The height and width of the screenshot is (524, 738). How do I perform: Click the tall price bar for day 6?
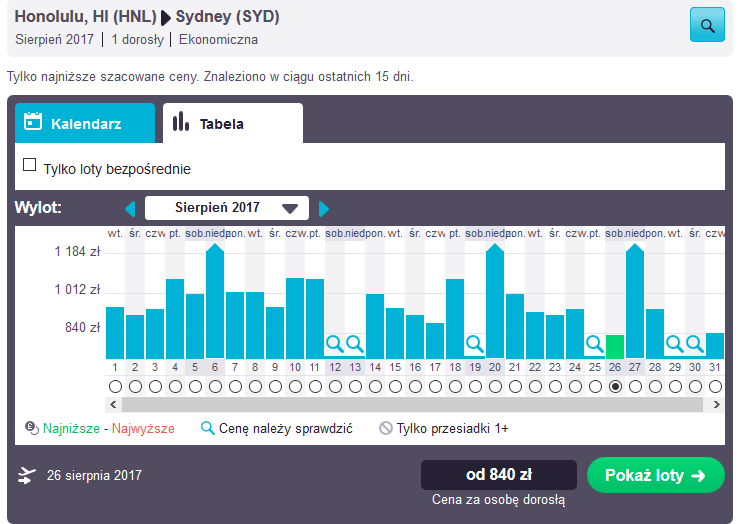tap(215, 301)
